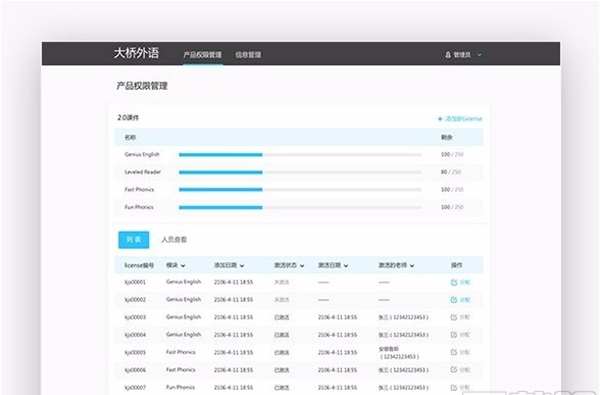This screenshot has width=600, height=395.
Task: Click the Fun Phonics product name
Action: pos(139,207)
